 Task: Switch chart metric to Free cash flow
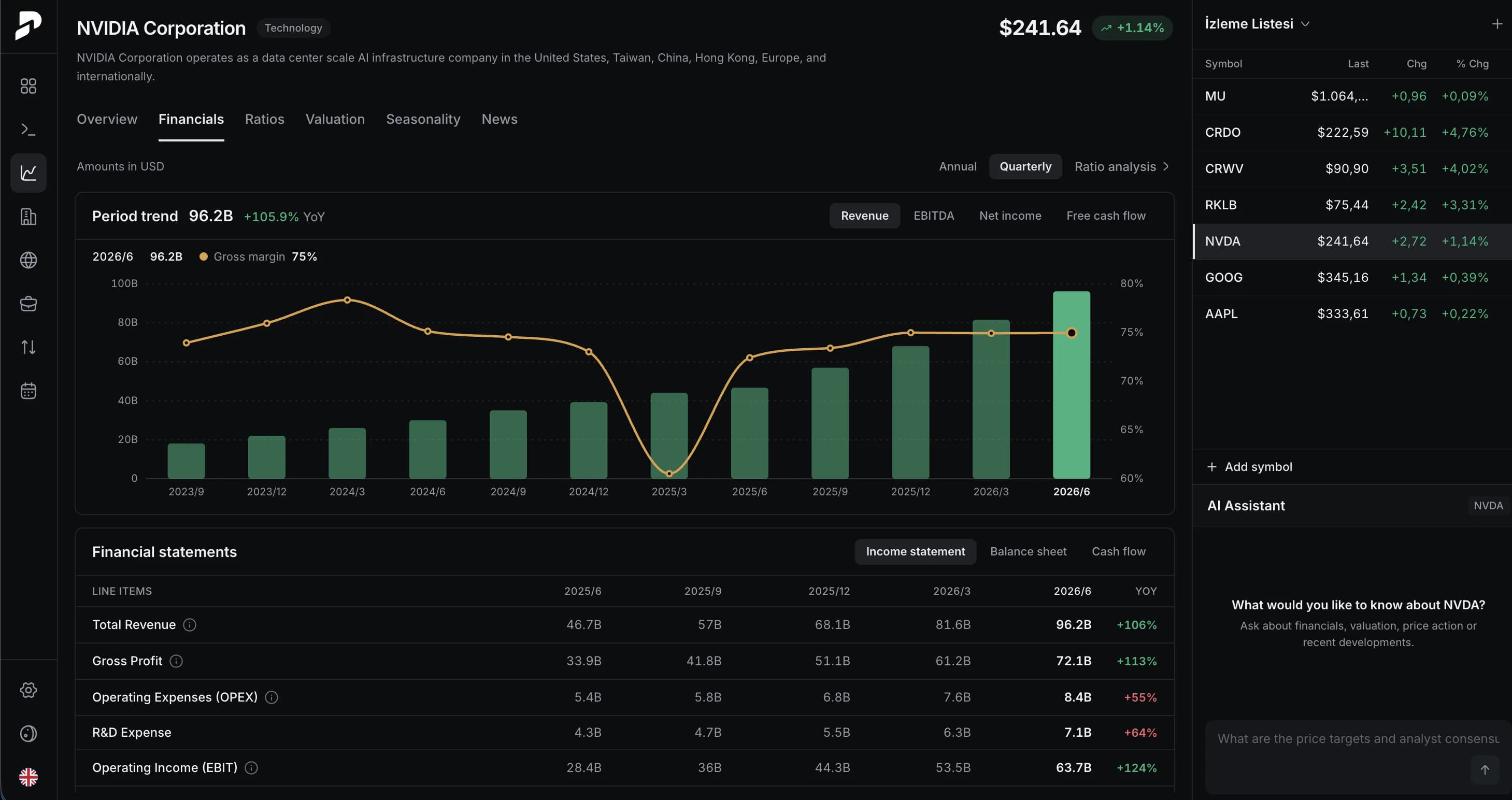[x=1105, y=216]
